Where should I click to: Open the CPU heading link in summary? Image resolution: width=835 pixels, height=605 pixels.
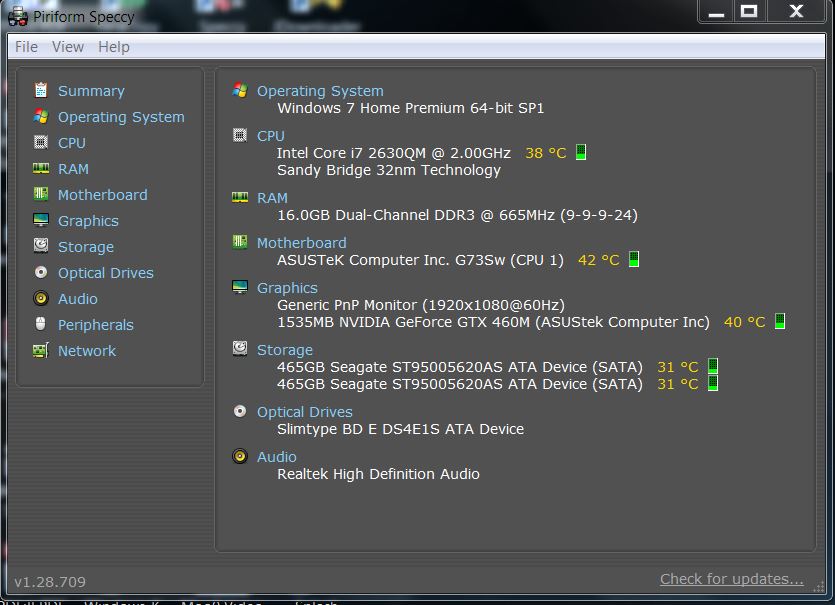(271, 136)
